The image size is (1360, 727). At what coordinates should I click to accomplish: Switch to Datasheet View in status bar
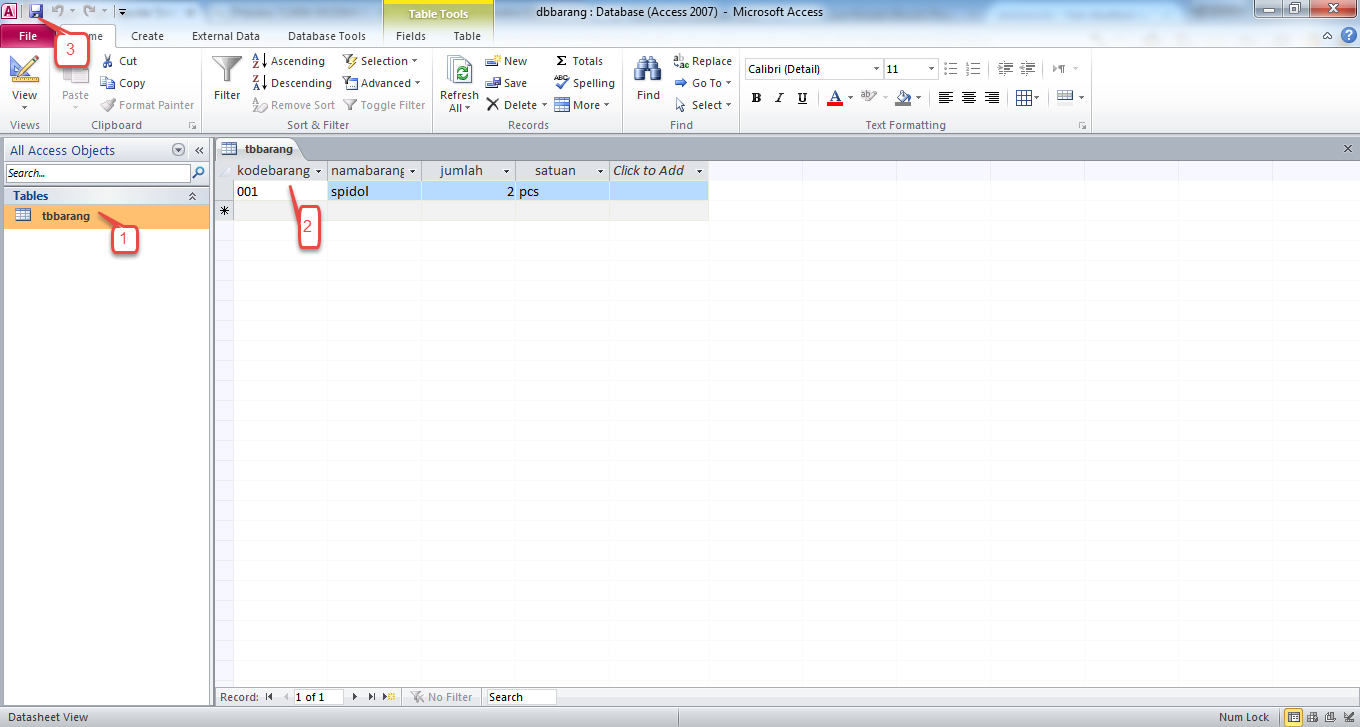pyautogui.click(x=1293, y=717)
